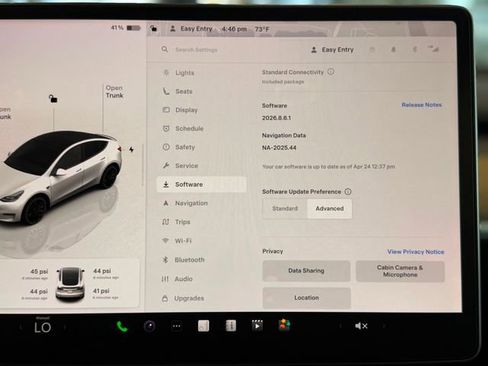Open notifications bell icon

coord(393,50)
